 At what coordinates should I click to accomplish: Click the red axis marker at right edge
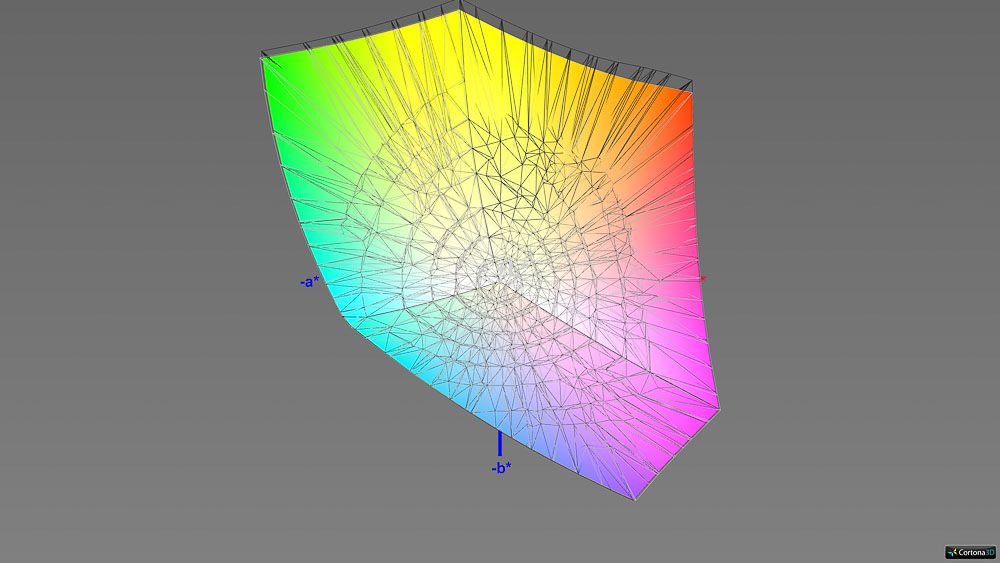coord(703,279)
